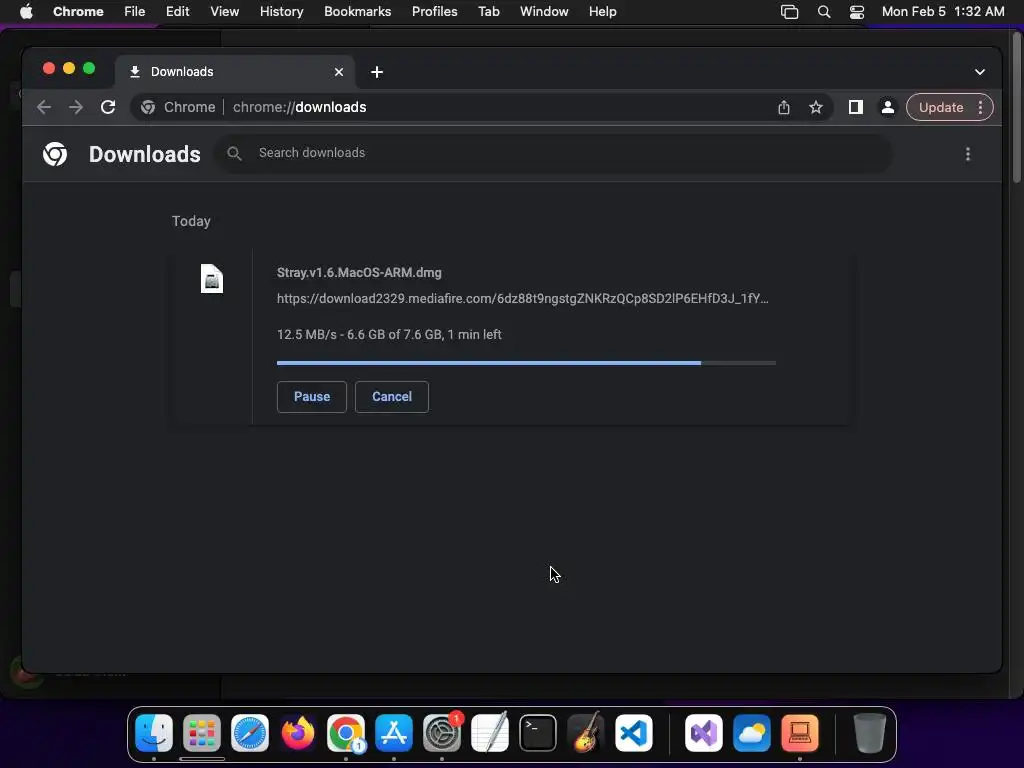Open the Chrome application menu
The width and height of the screenshot is (1024, 768).
(78, 12)
